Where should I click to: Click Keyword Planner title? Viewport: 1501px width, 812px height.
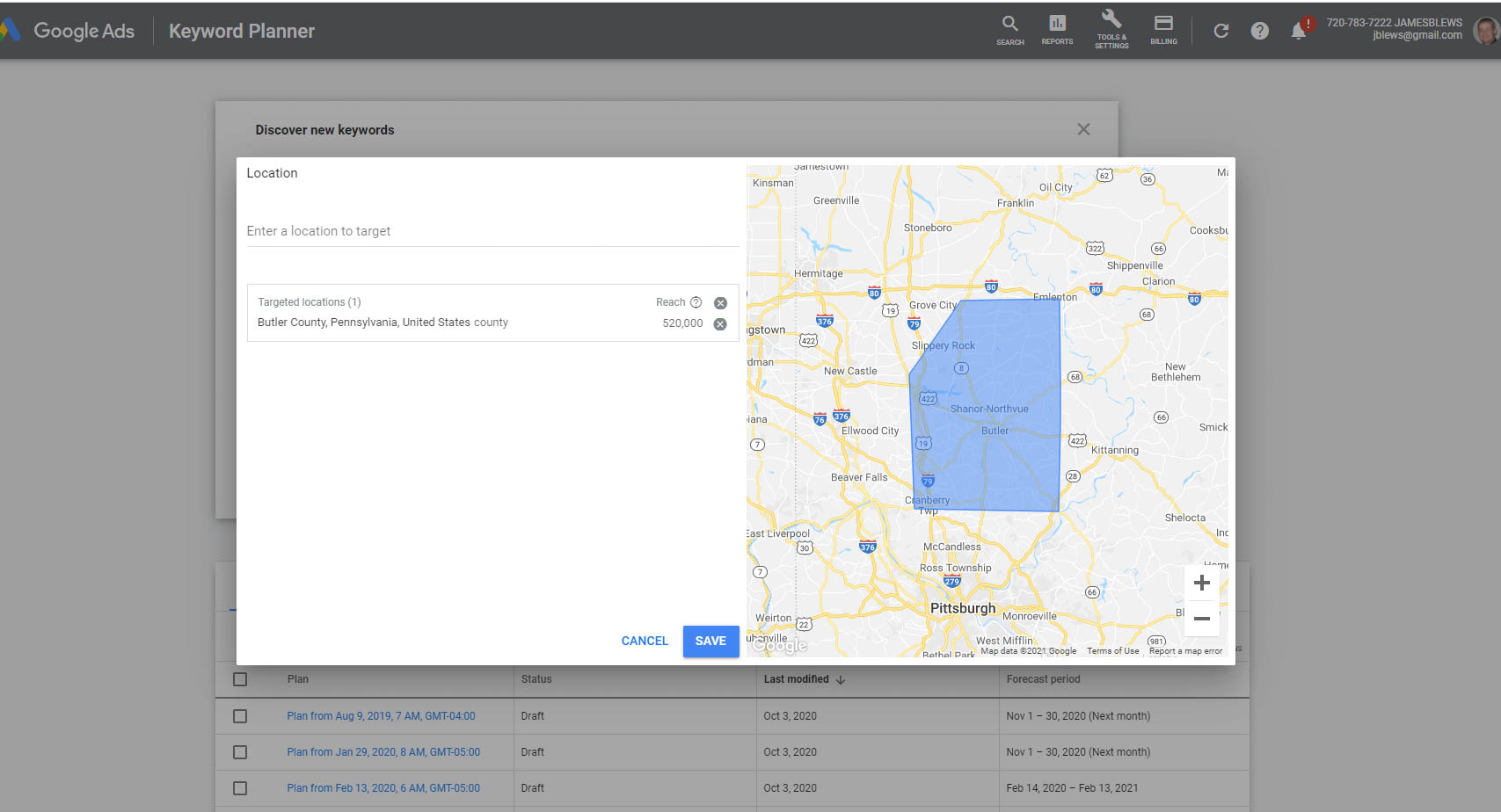coord(242,31)
